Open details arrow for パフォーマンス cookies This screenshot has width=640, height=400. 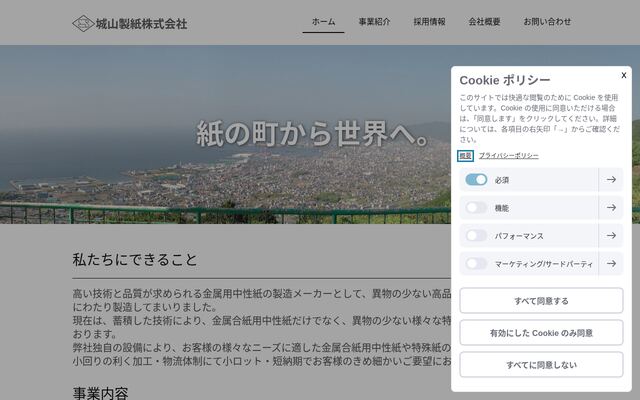click(611, 236)
